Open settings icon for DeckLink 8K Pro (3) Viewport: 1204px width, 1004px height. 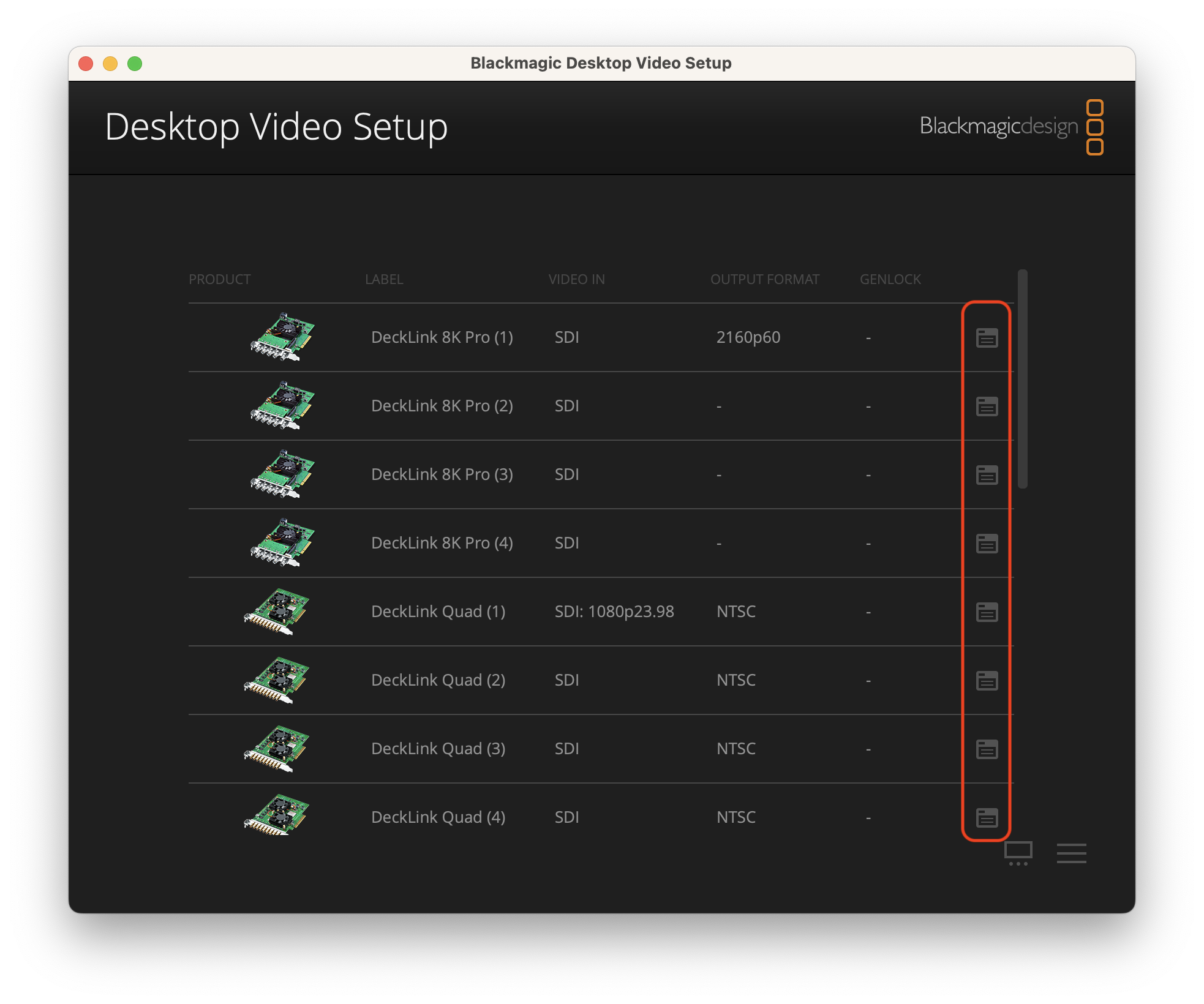point(987,474)
